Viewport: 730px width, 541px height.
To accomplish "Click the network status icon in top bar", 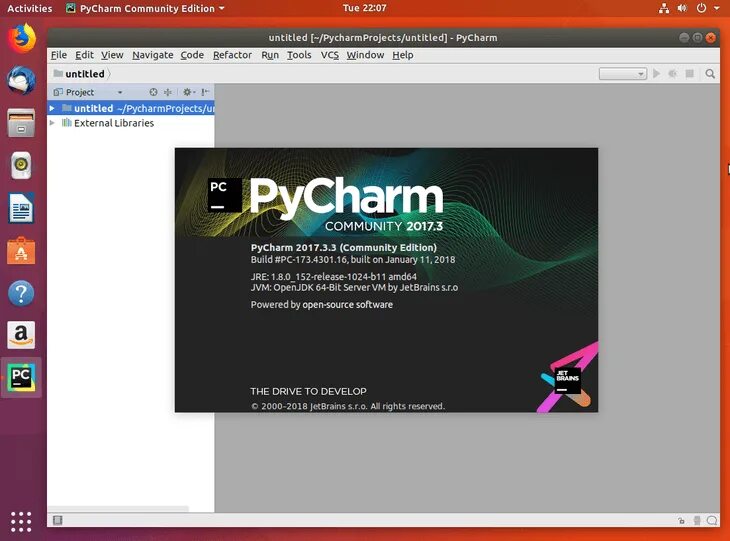I will [x=663, y=8].
